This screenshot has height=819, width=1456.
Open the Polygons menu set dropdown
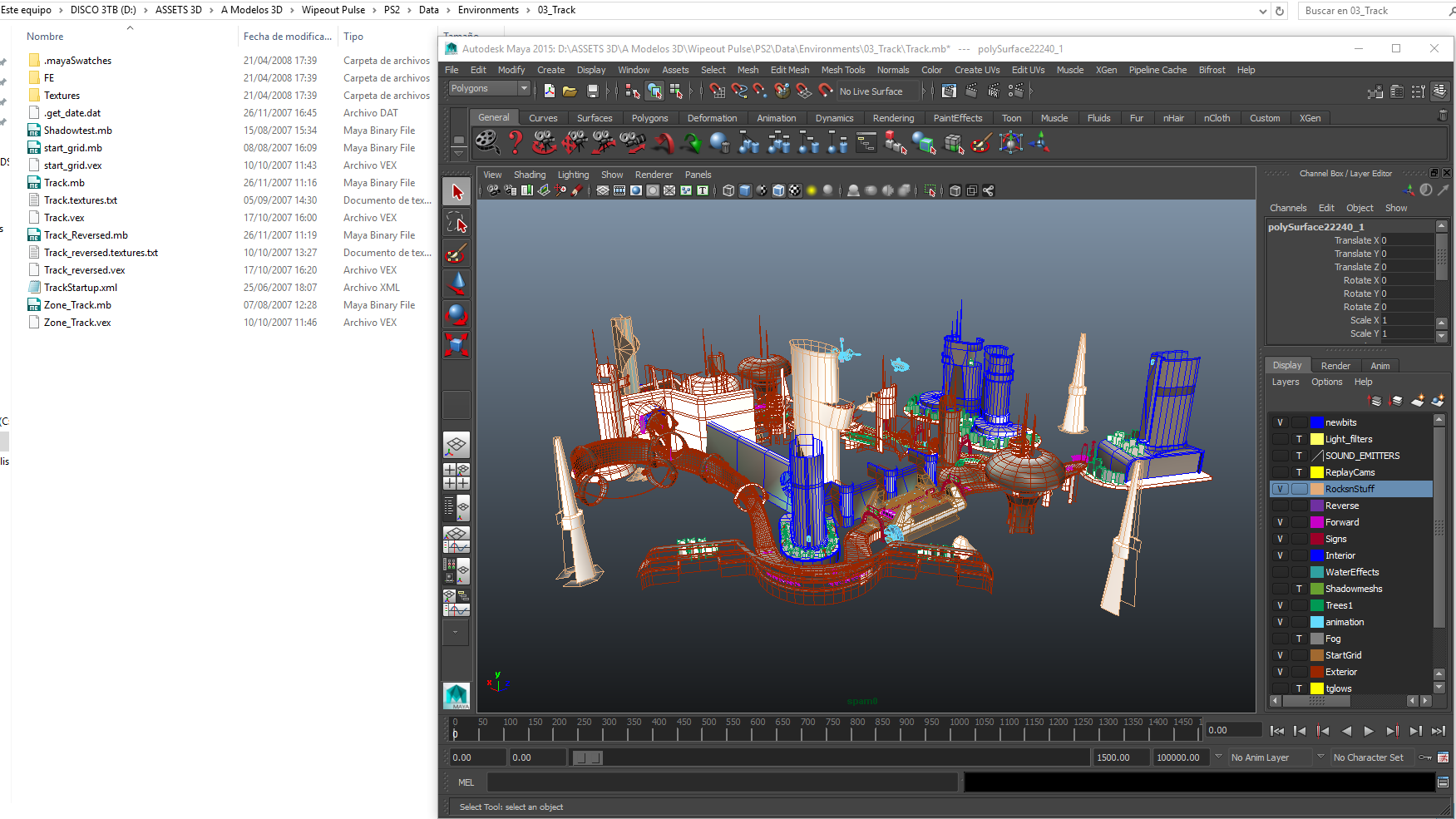(x=489, y=88)
